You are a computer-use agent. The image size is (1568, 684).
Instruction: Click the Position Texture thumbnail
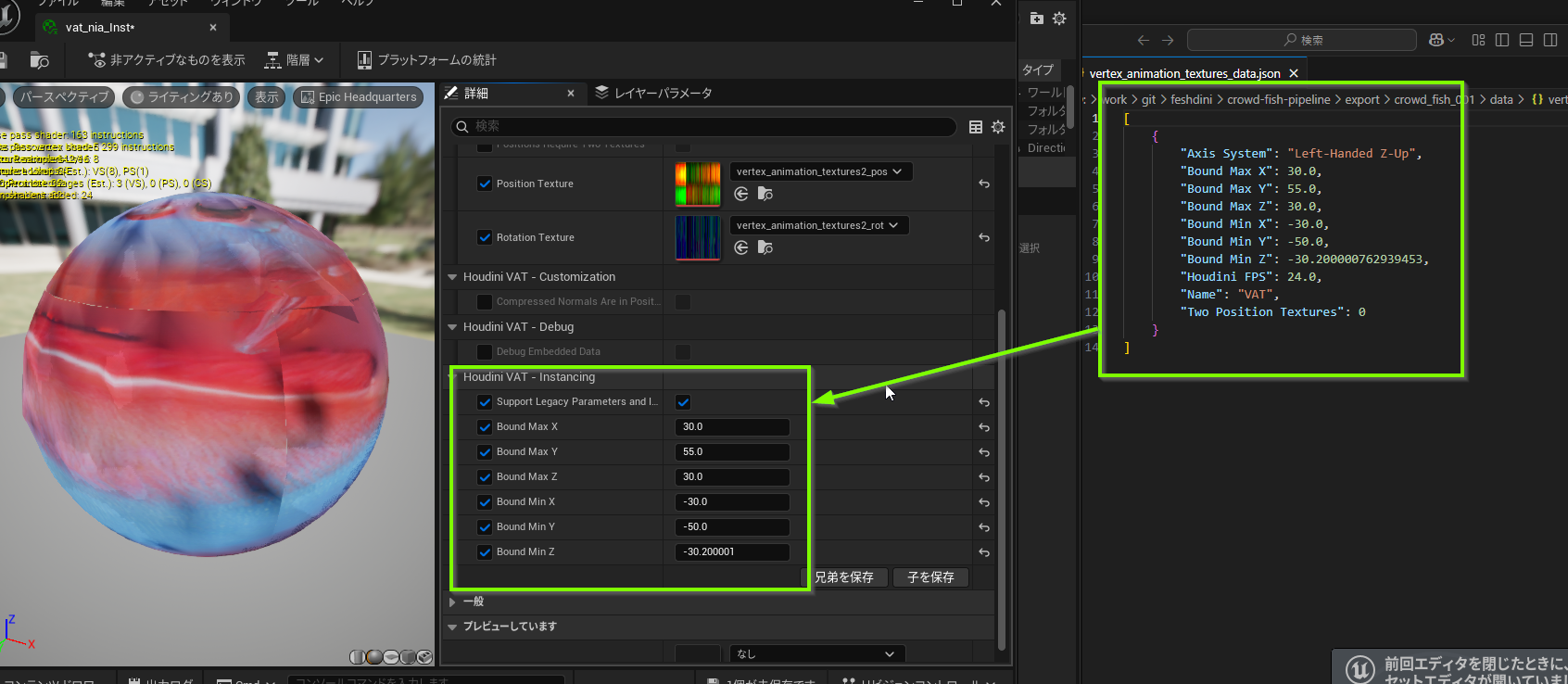[x=698, y=184]
